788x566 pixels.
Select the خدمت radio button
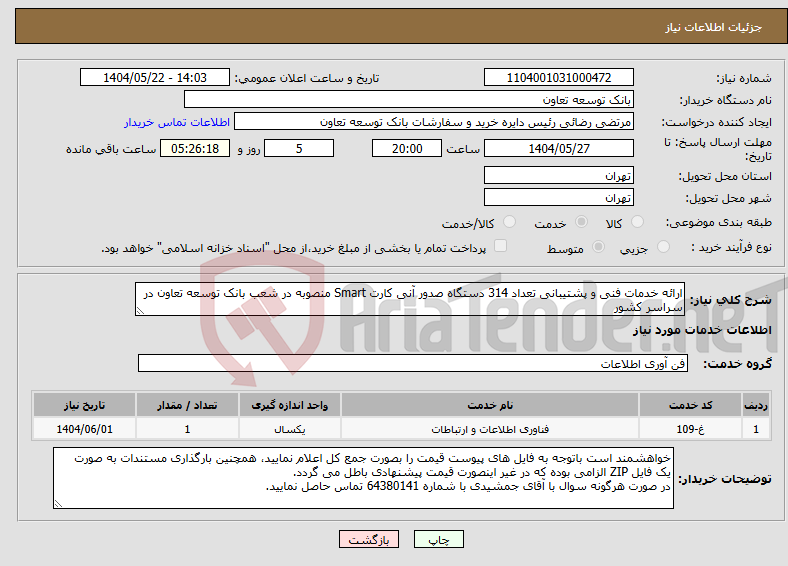[x=581, y=222]
